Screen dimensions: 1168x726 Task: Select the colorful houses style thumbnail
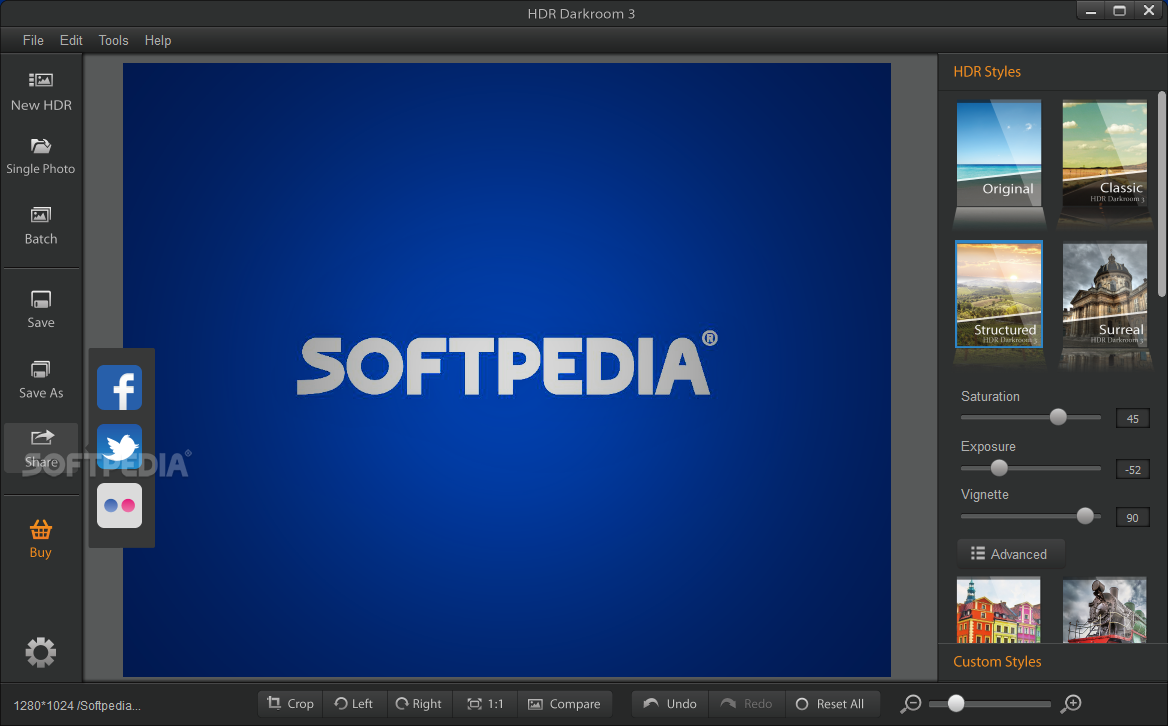(999, 611)
